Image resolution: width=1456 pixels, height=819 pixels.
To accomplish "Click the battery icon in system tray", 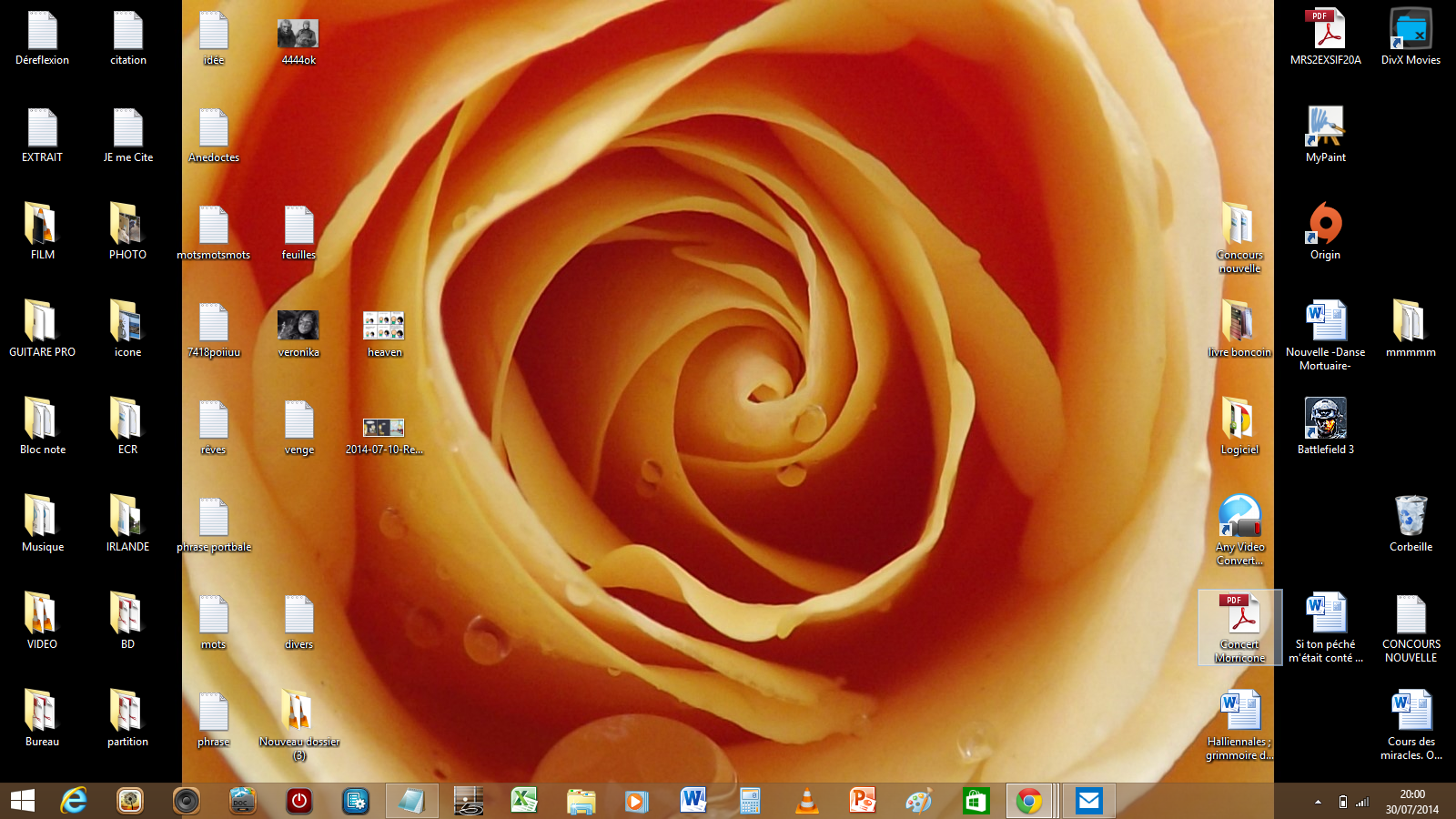I will [1343, 802].
